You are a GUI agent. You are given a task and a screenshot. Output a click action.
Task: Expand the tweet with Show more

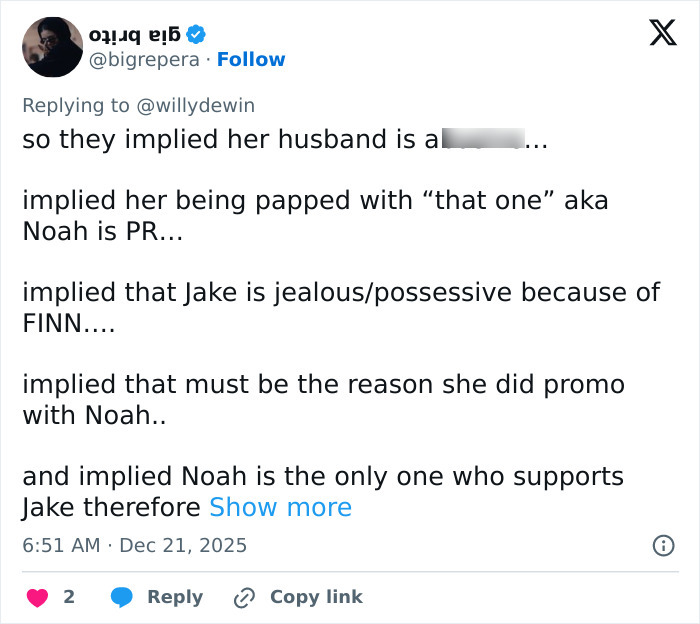pyautogui.click(x=280, y=507)
